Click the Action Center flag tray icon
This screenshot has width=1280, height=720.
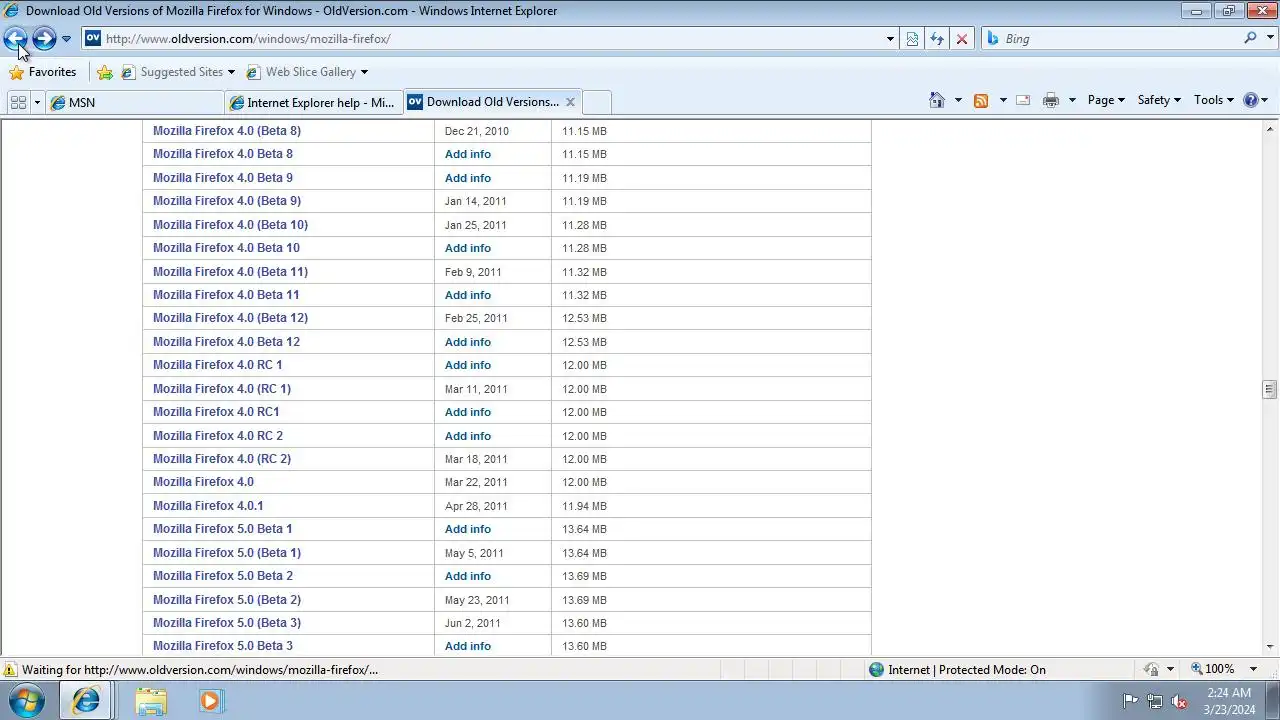1130,701
